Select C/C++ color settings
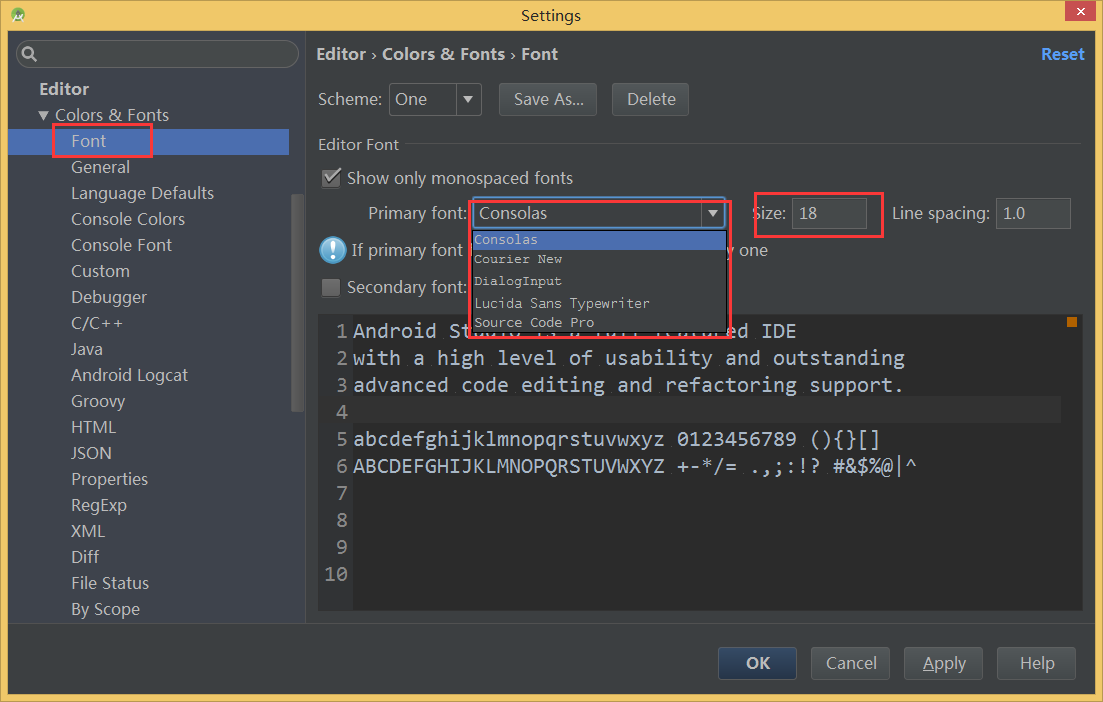 (x=97, y=324)
